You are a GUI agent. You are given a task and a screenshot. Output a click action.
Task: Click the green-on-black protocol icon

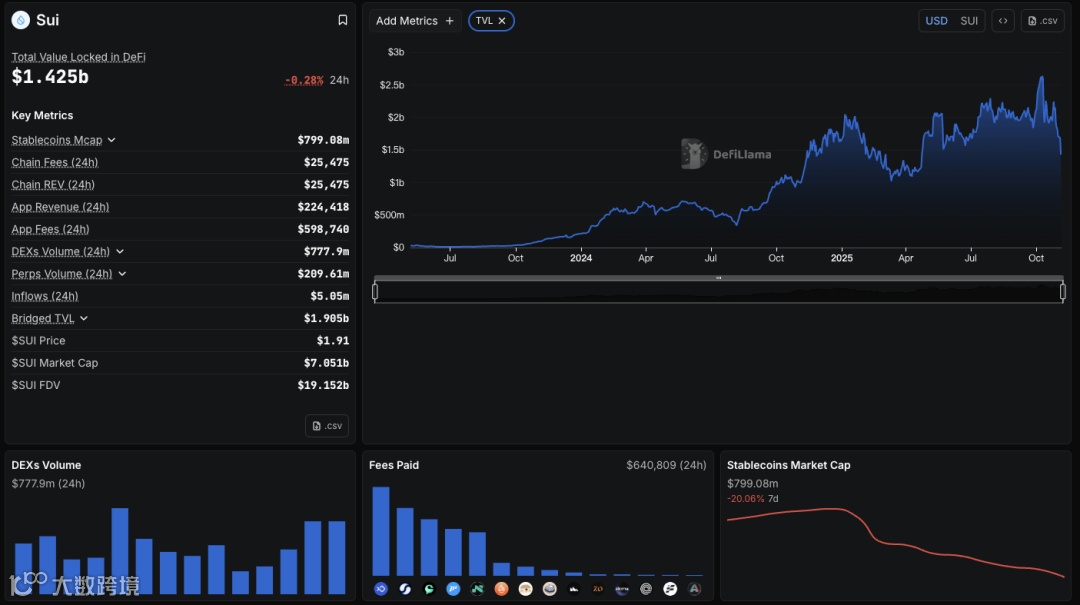pyautogui.click(x=429, y=588)
